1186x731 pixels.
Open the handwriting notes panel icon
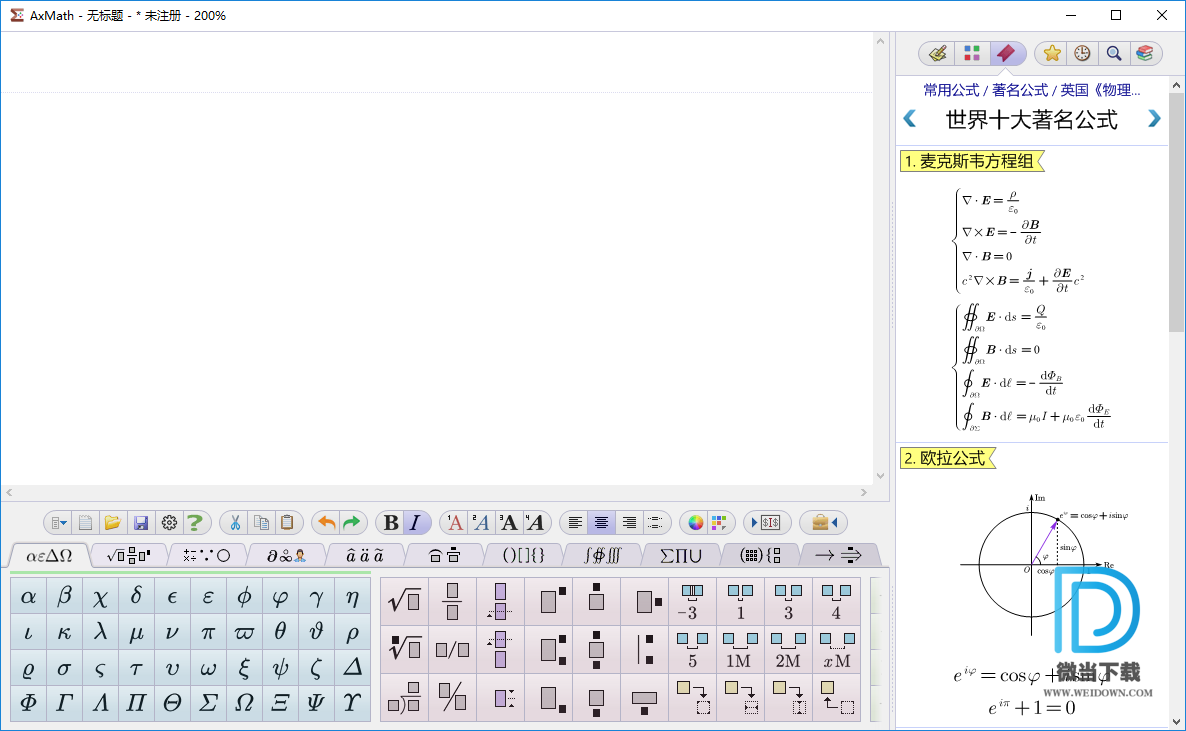click(x=938, y=53)
